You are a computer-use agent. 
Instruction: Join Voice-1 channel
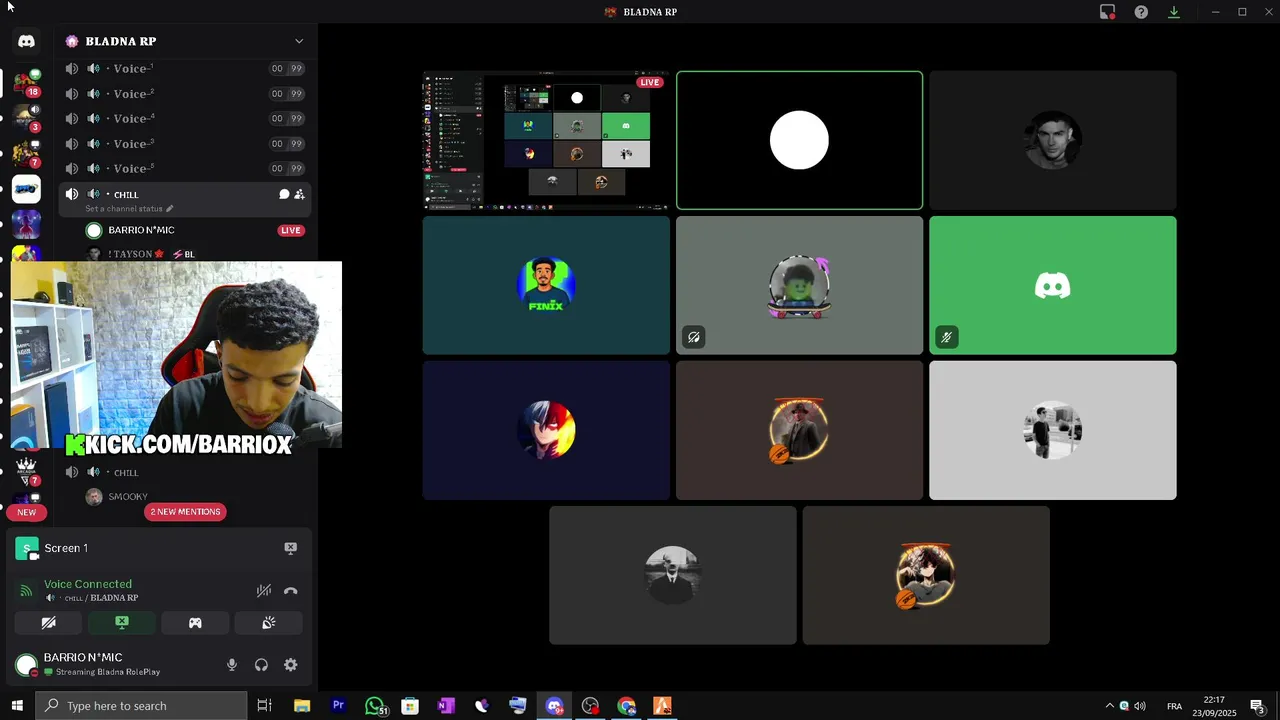[x=184, y=68]
